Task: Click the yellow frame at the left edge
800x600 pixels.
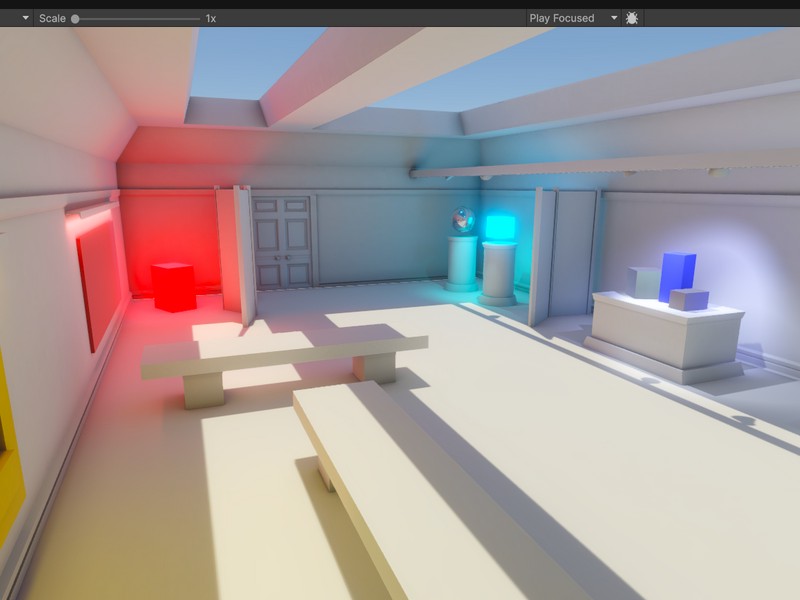Action: tap(9, 450)
